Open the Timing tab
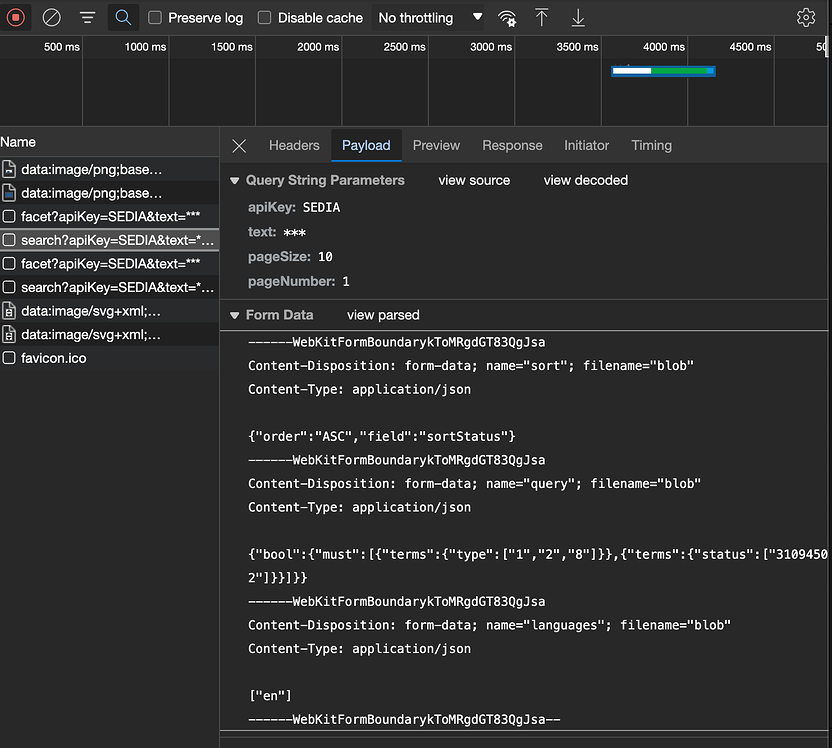 click(x=651, y=145)
